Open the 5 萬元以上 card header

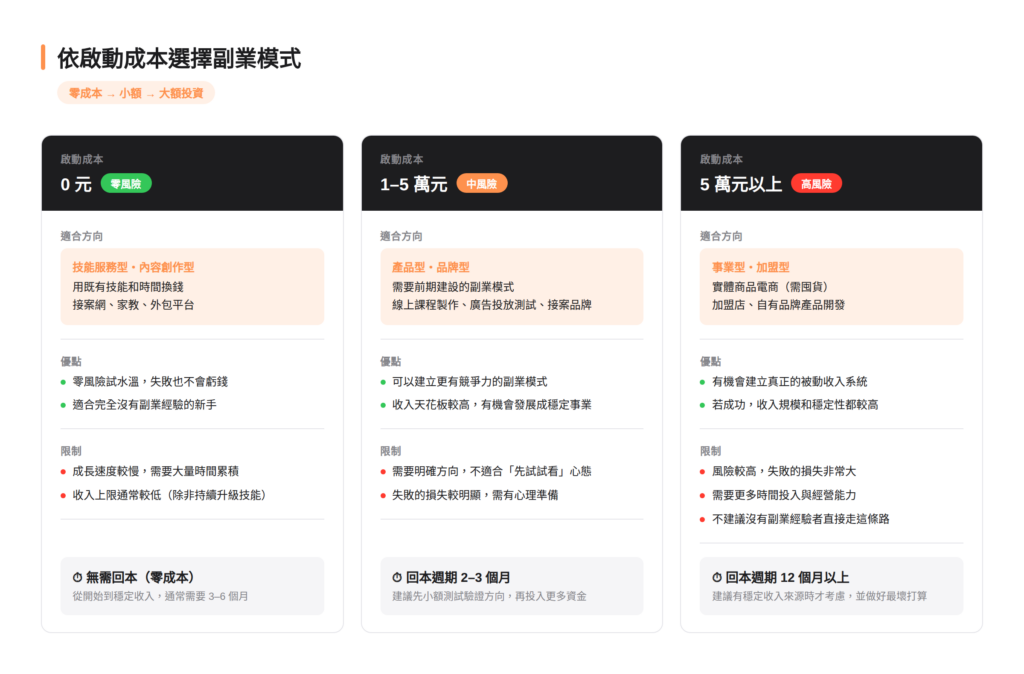(832, 173)
